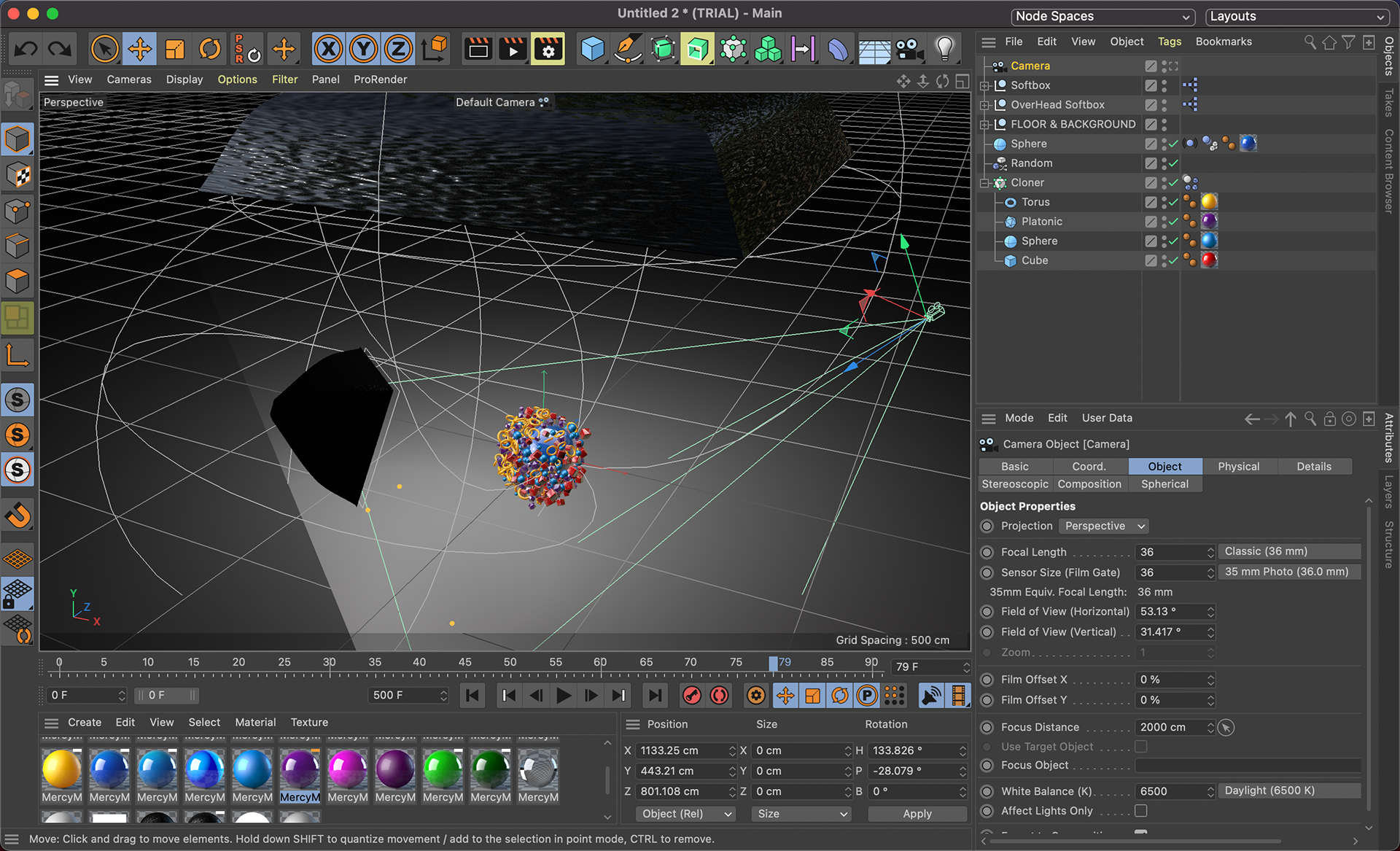Click the Record Active Objects keyframe button

691,696
